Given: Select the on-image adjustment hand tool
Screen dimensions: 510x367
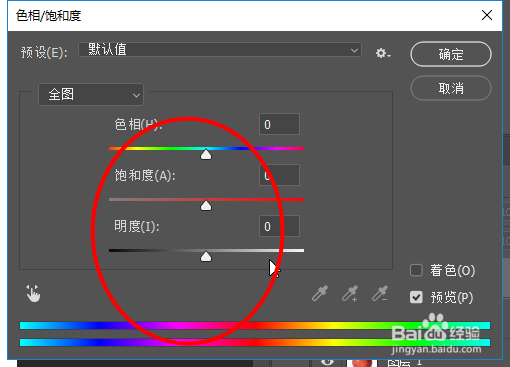Looking at the screenshot, I should 33,293.
